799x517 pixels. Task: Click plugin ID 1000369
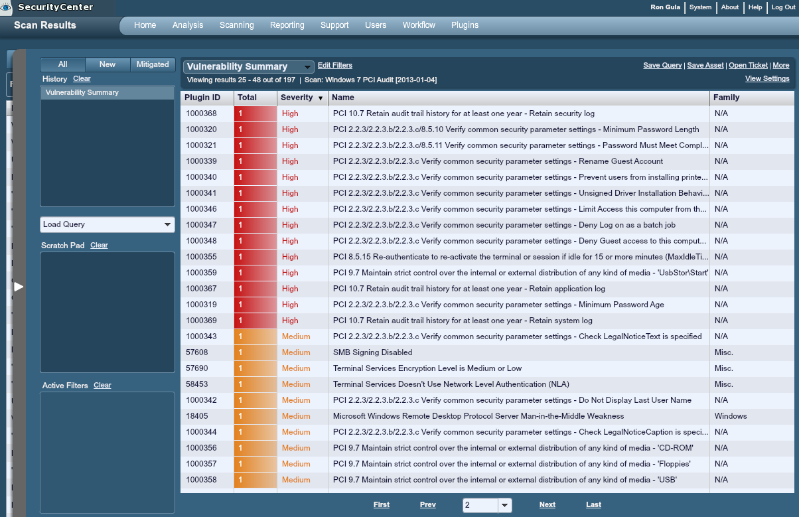[x=201, y=320]
